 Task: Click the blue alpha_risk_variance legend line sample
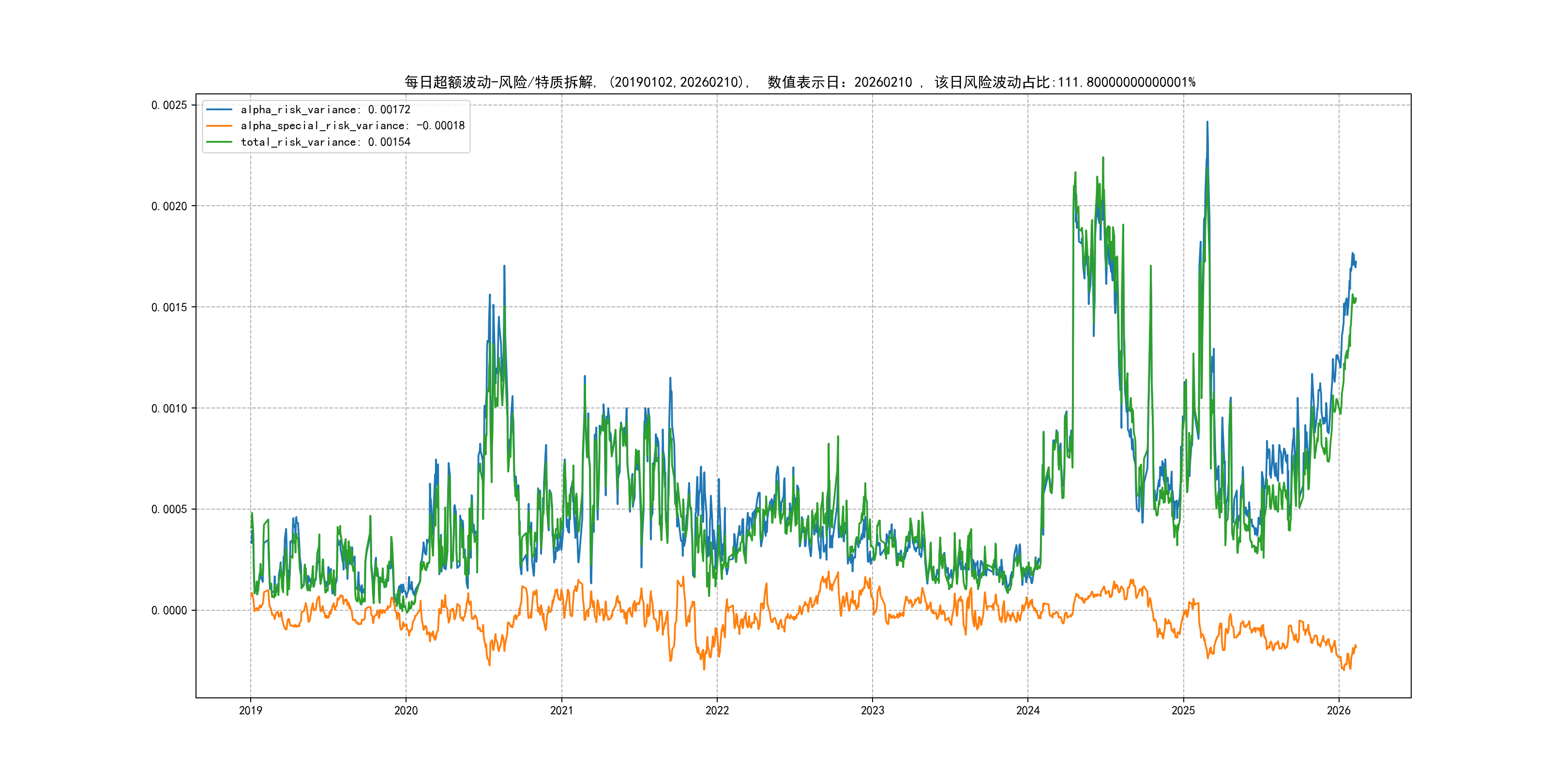pyautogui.click(x=219, y=109)
